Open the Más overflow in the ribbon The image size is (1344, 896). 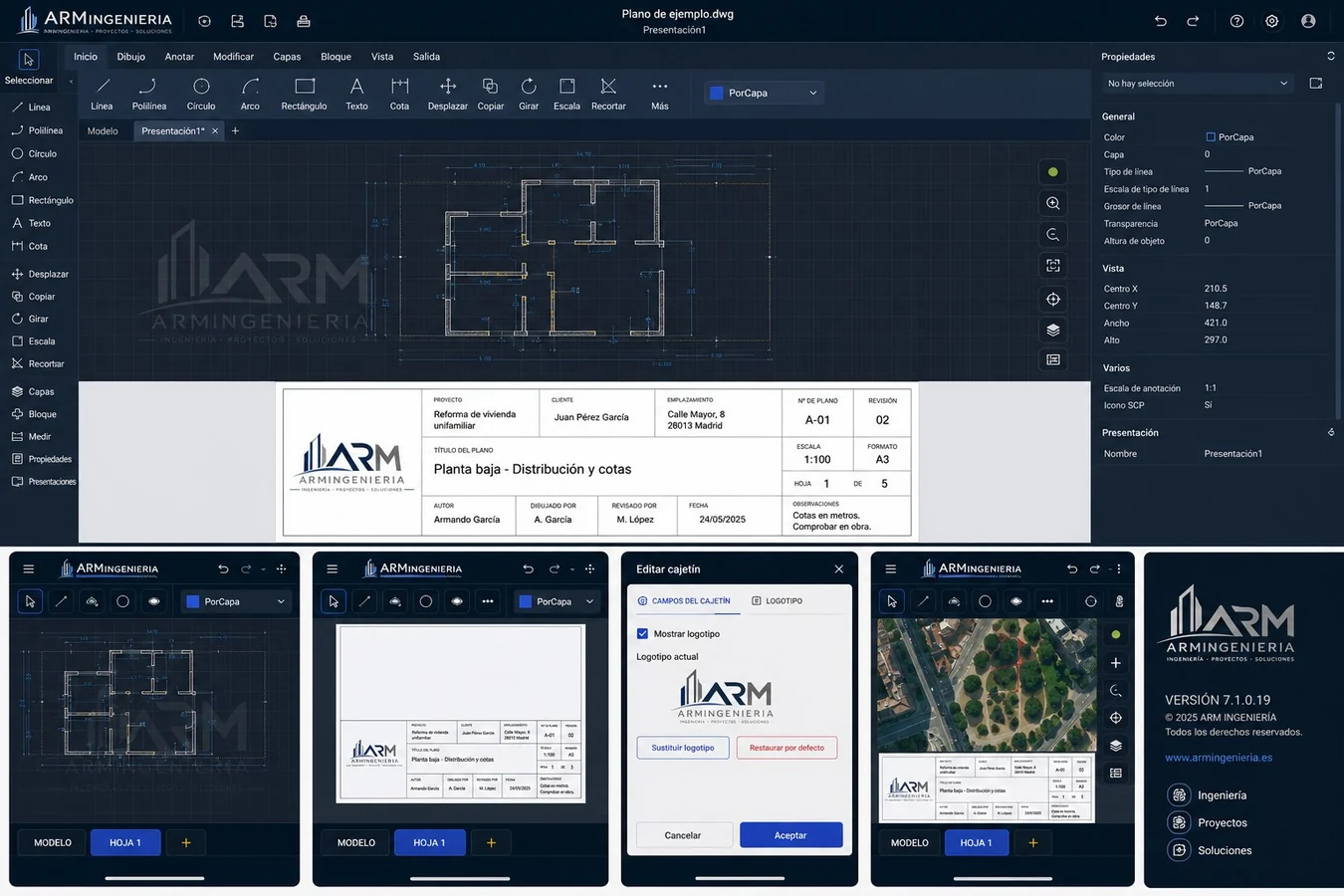coord(659,94)
